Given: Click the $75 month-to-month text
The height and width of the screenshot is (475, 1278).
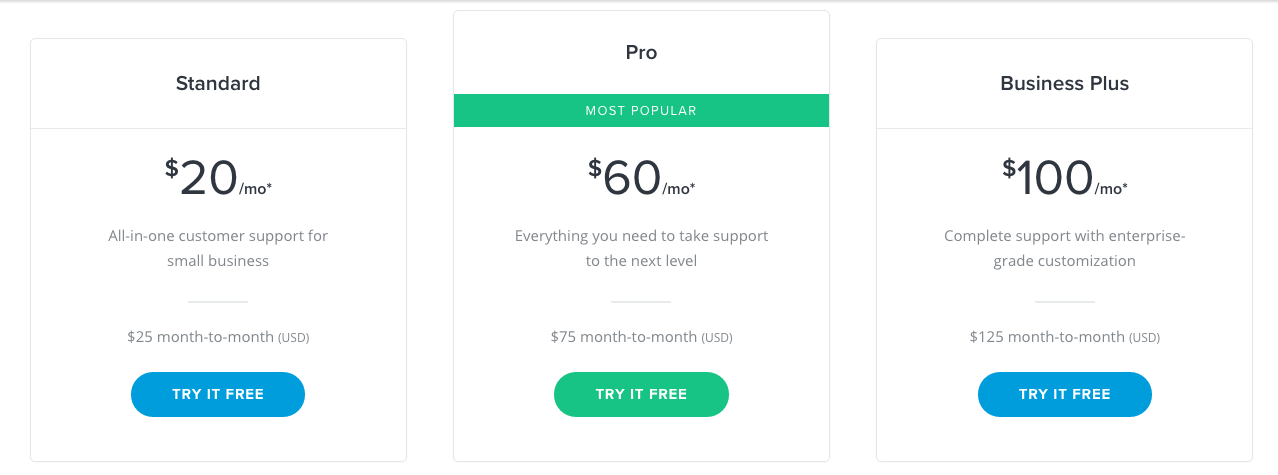Looking at the screenshot, I should point(623,337).
